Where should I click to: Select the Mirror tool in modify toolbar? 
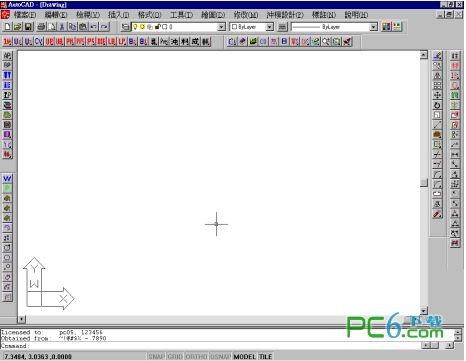[437, 76]
